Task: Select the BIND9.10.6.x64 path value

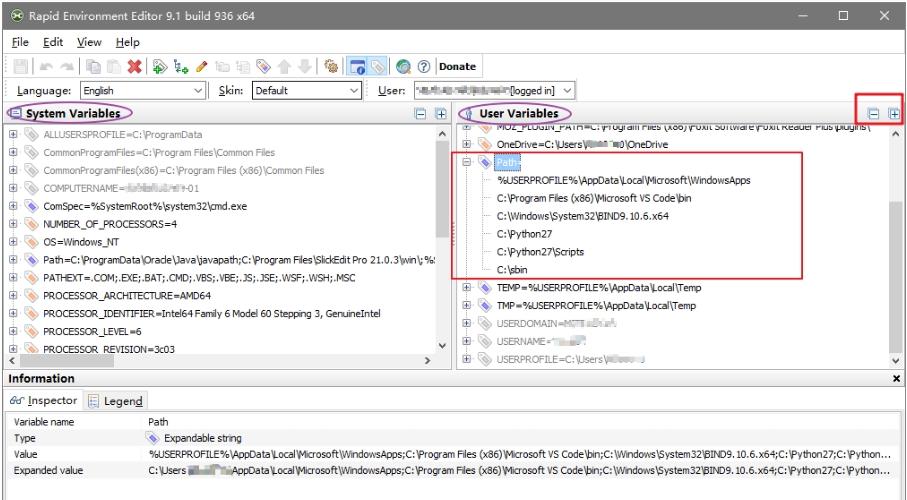Action: pos(582,216)
